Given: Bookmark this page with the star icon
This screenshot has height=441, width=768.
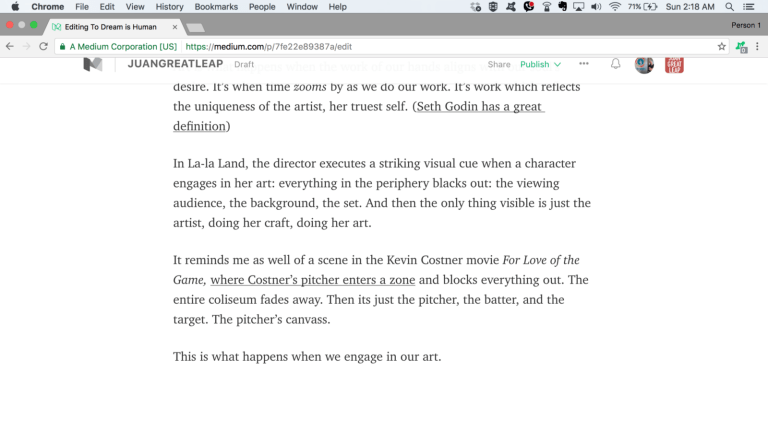Looking at the screenshot, I should pos(721,46).
